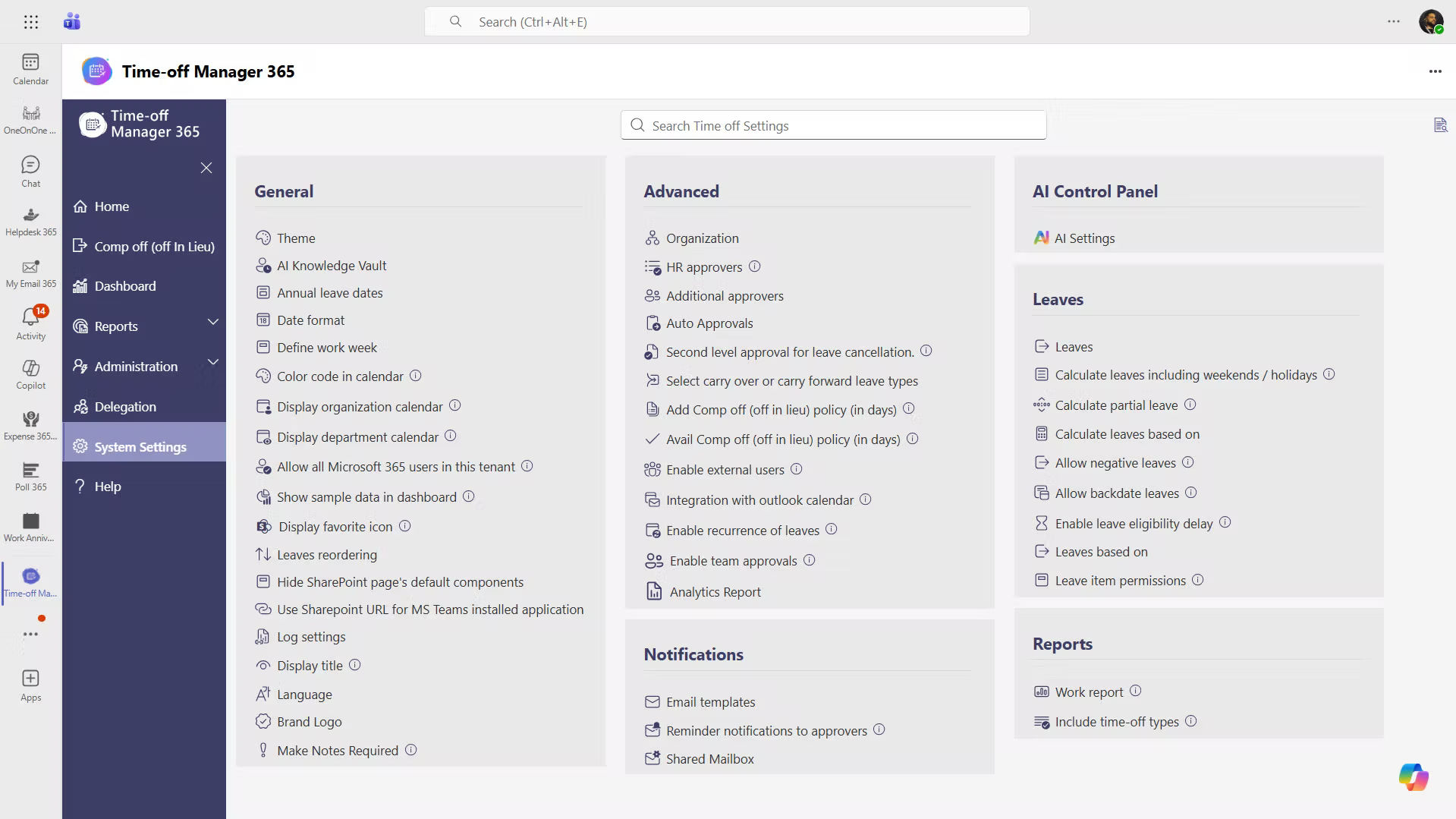
Task: Click info icon next to Allow negative leaves
Action: pyautogui.click(x=1187, y=462)
